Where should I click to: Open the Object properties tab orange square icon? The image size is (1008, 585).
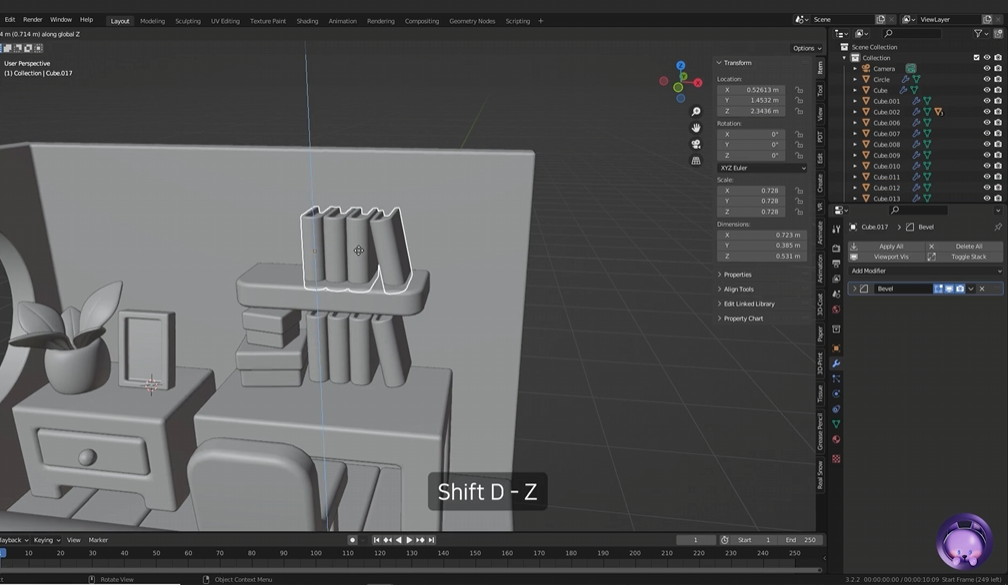coord(836,348)
